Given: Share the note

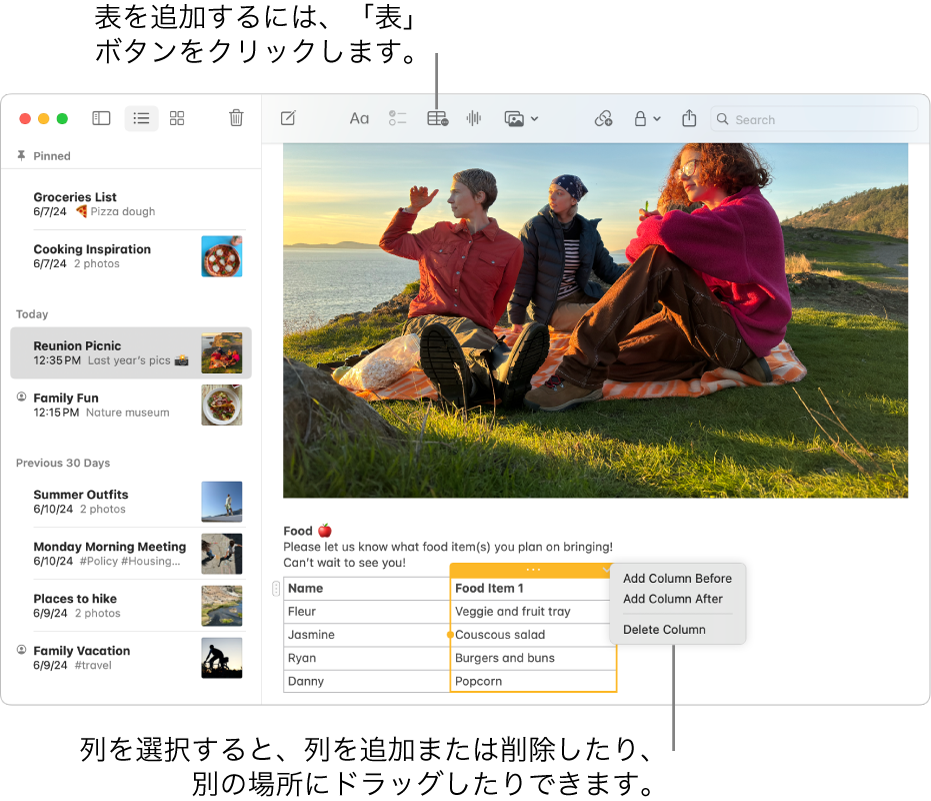Looking at the screenshot, I should [x=689, y=118].
